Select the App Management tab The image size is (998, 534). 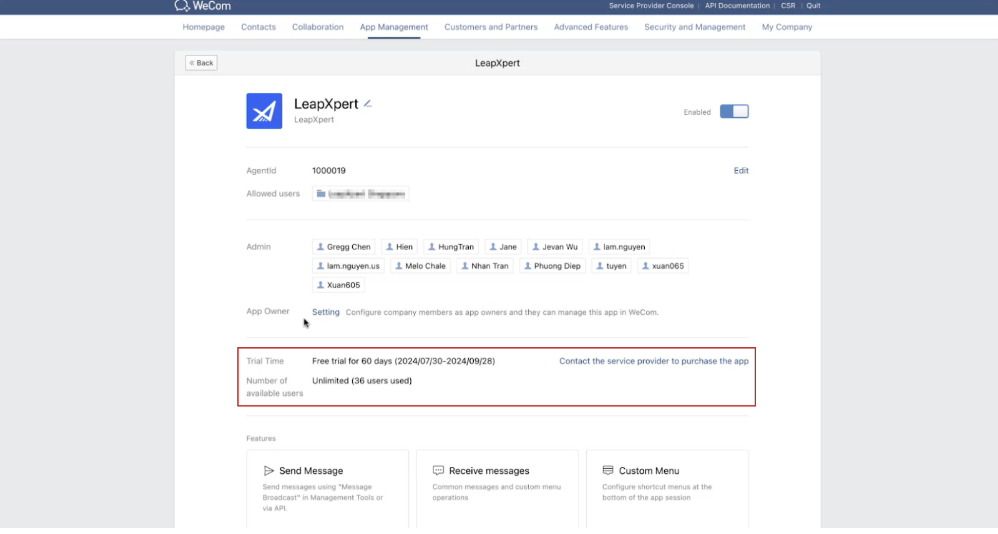394,27
